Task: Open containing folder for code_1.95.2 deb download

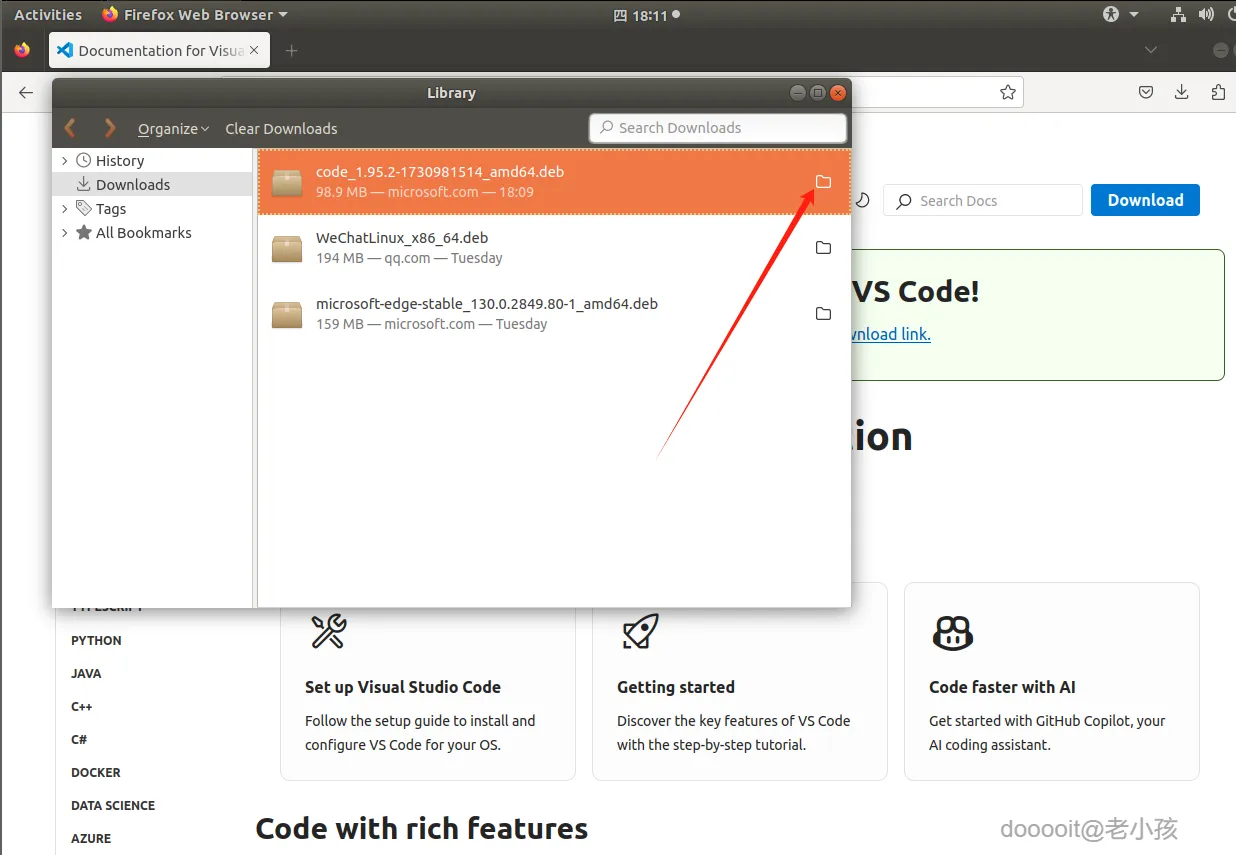Action: 823,182
